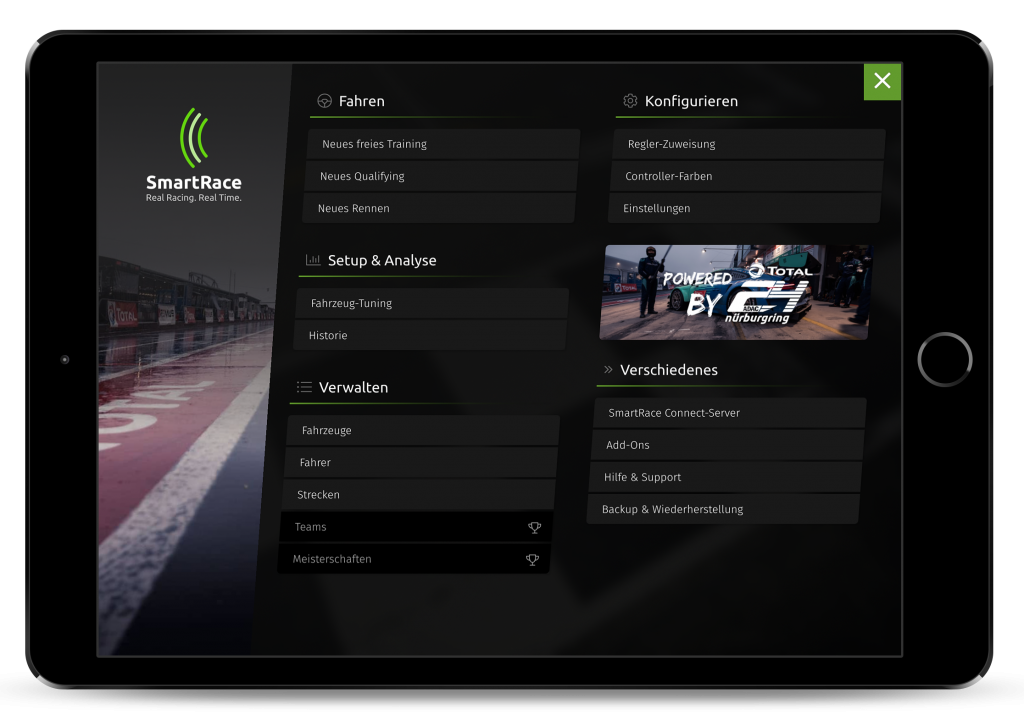The height and width of the screenshot is (727, 1024).
Task: Open Fahrzeug-Tuning
Action: pos(432,304)
